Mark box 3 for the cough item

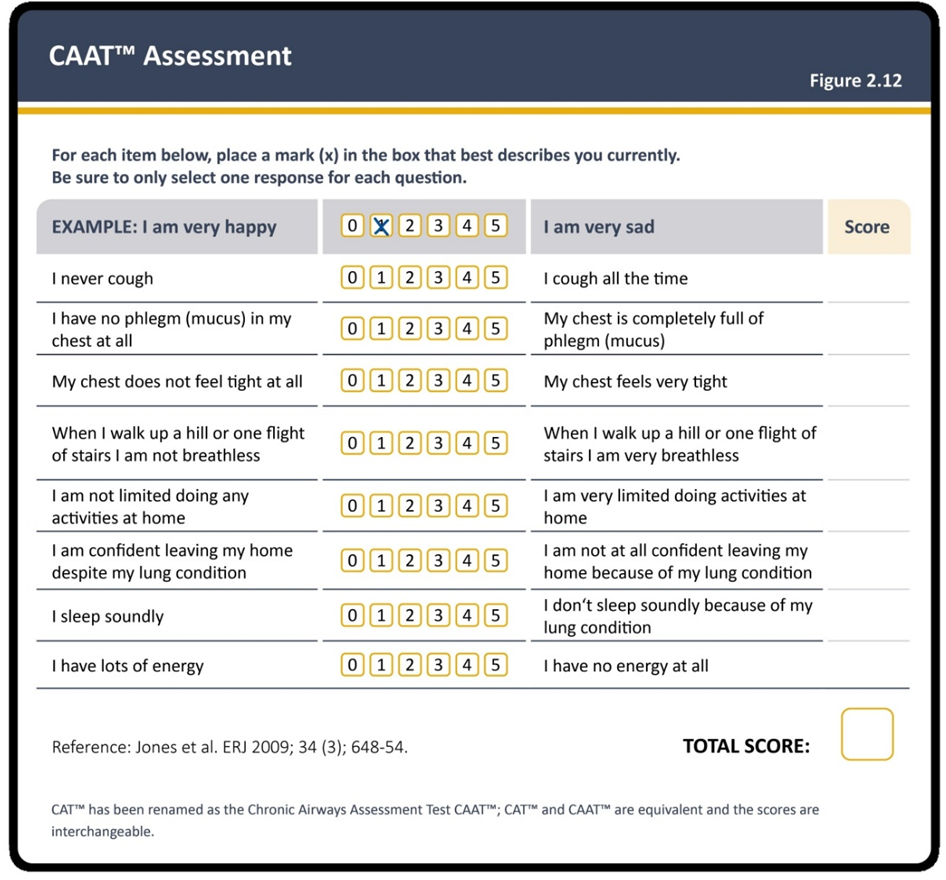click(438, 277)
